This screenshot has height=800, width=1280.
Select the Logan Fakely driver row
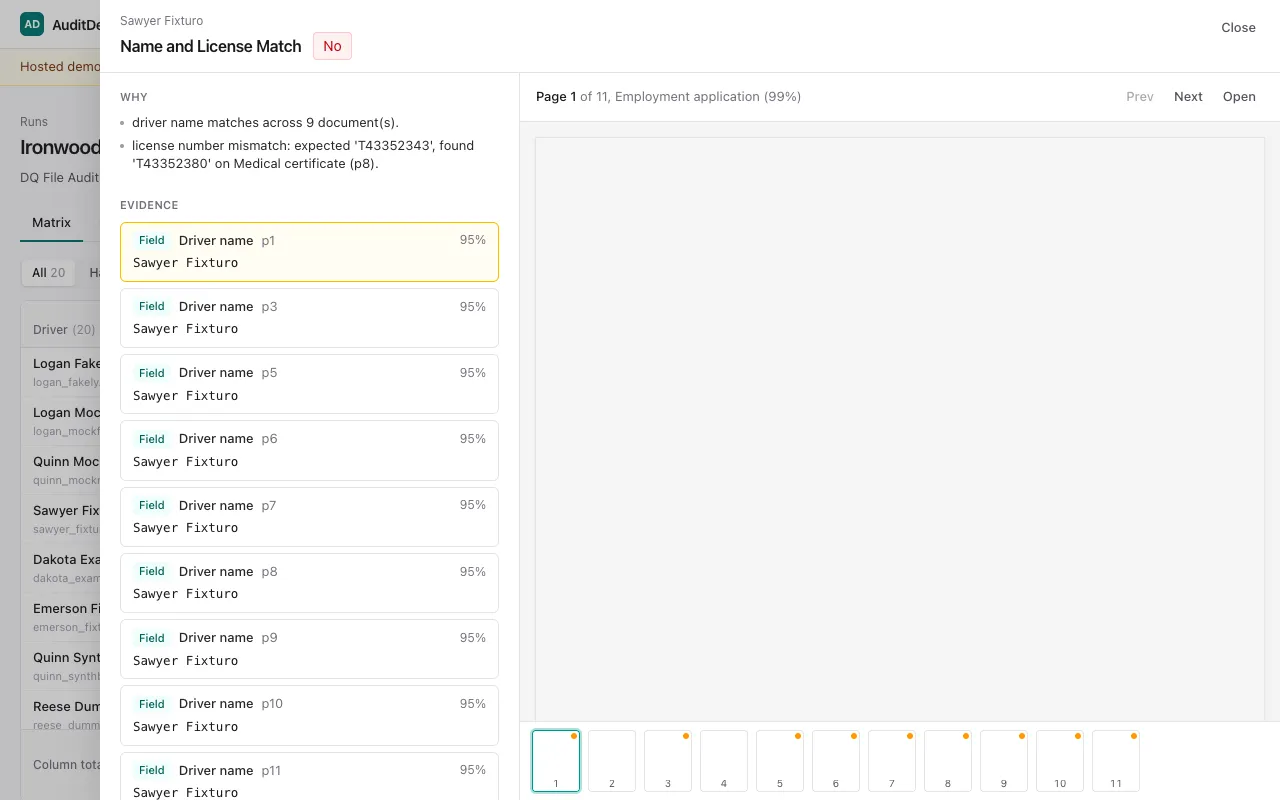[x=61, y=372]
